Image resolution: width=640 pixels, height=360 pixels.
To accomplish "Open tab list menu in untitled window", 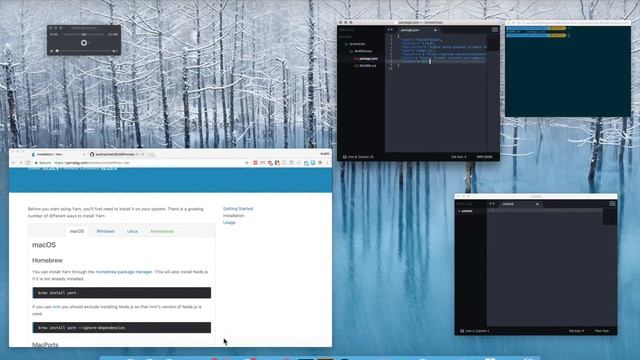I will point(612,204).
